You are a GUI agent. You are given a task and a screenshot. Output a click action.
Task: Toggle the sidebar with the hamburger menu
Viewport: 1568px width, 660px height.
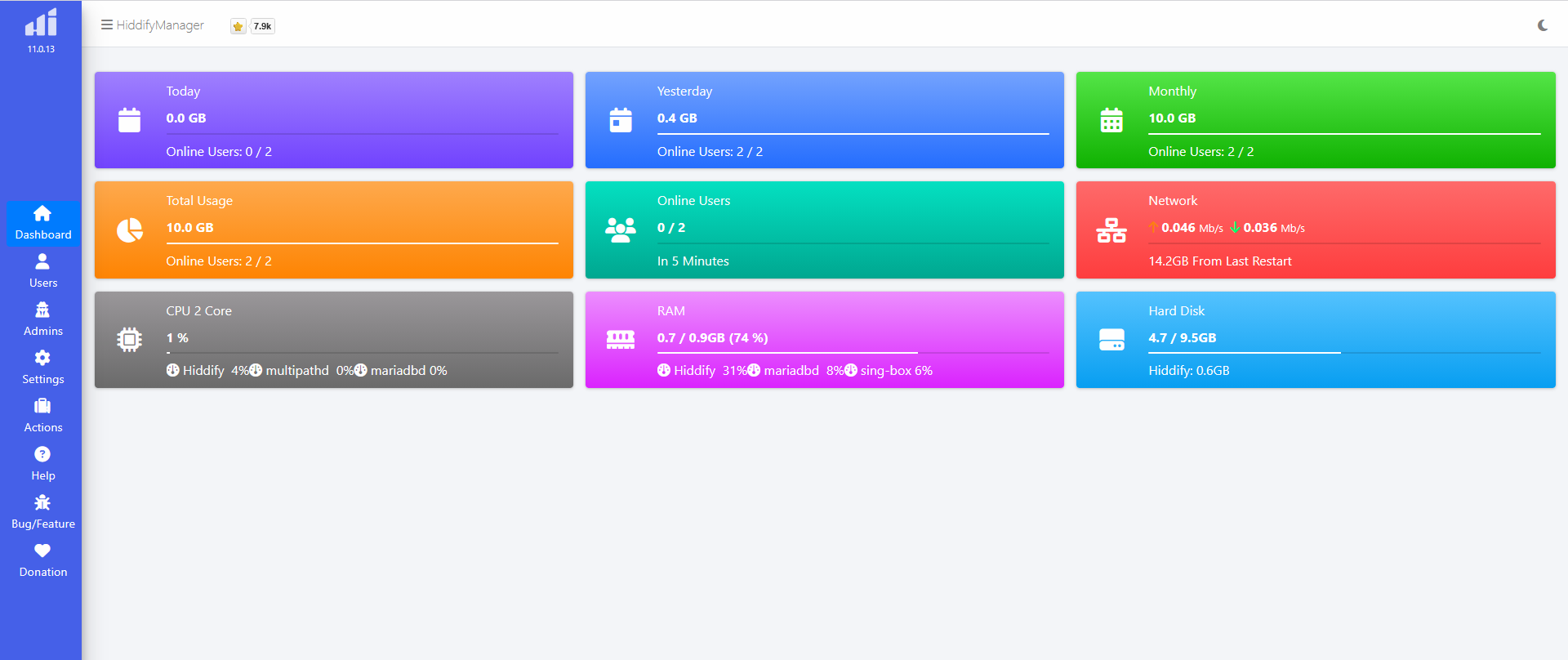pos(106,25)
